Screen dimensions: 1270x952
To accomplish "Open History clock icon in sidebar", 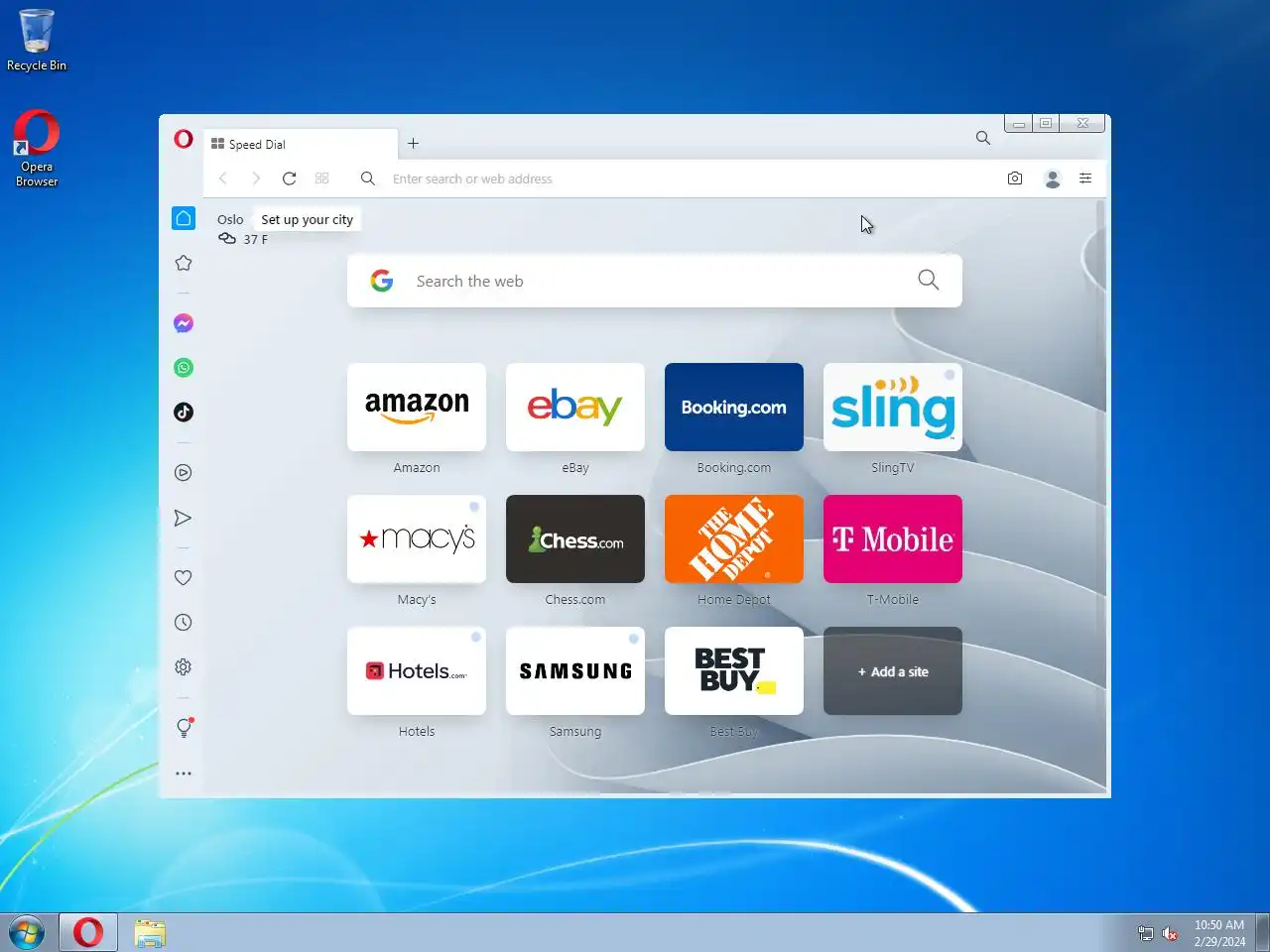I will click(184, 623).
